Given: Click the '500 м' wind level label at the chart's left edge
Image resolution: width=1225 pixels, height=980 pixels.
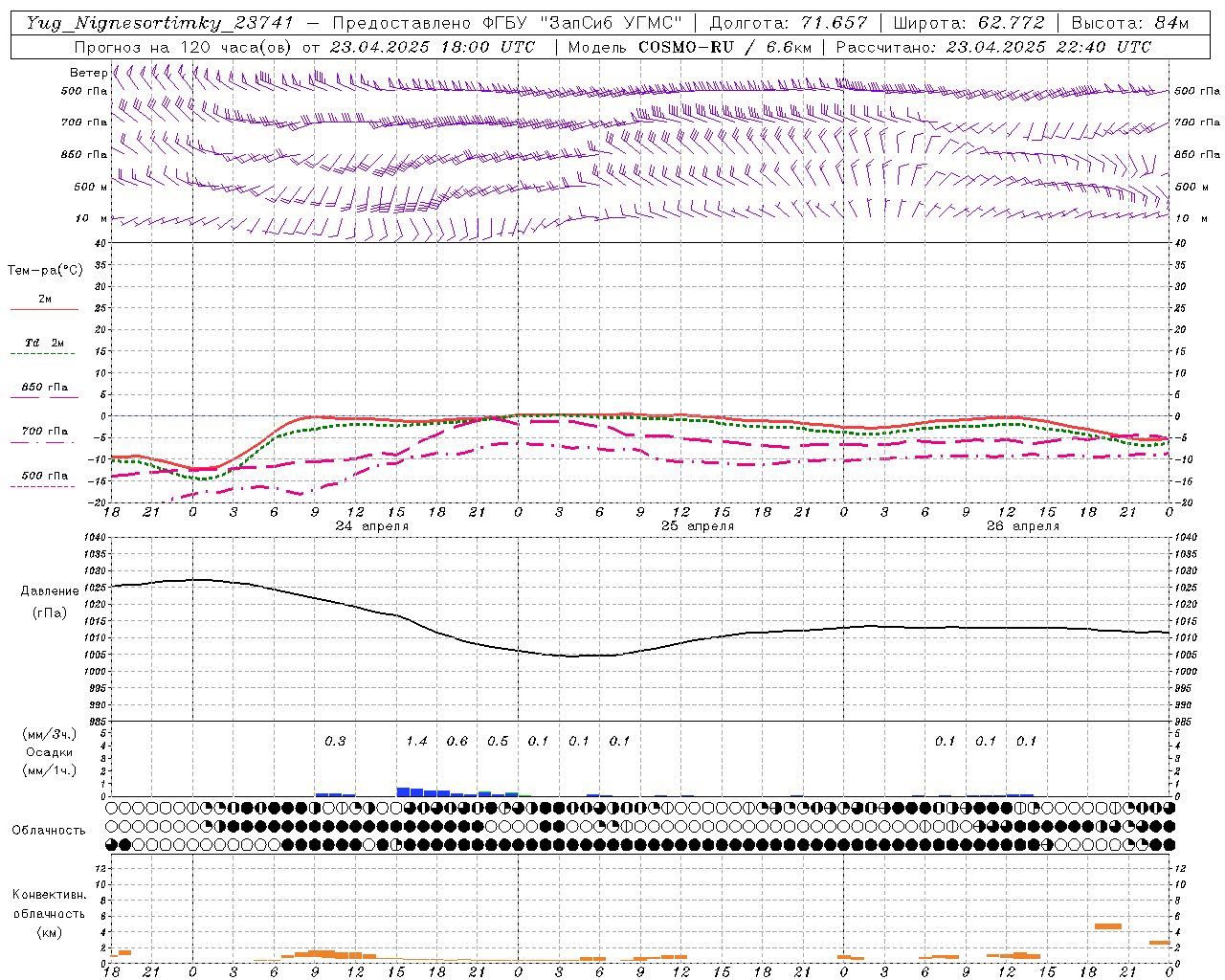Looking at the screenshot, I should (x=91, y=187).
